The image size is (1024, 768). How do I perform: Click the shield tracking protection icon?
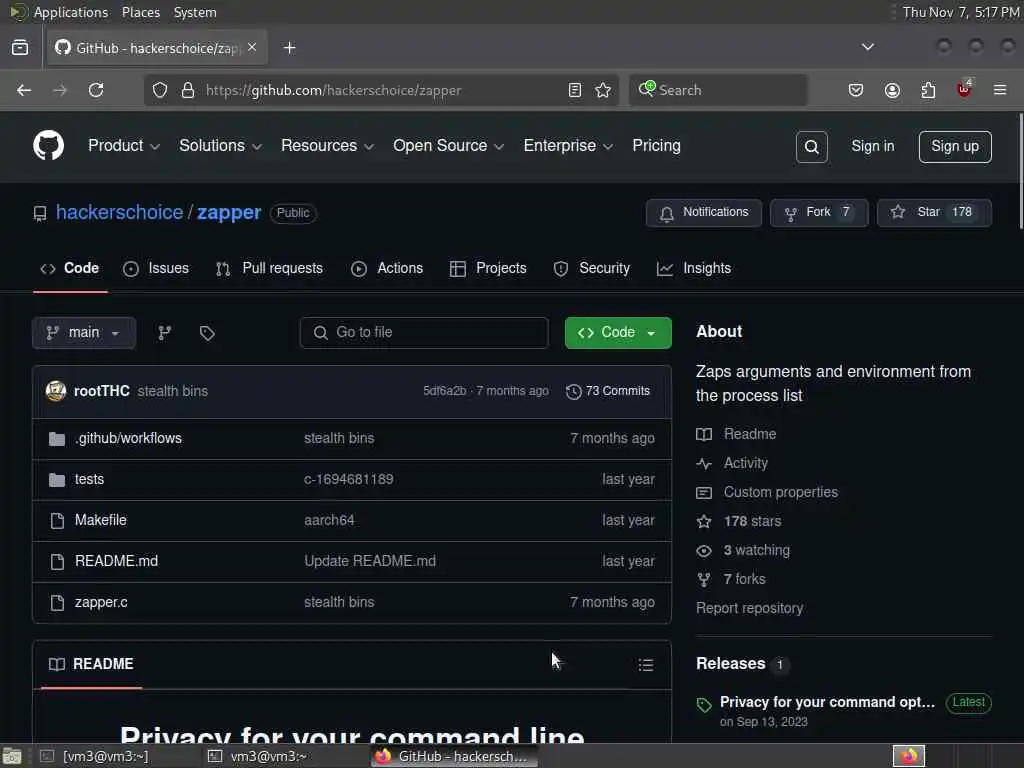(160, 90)
